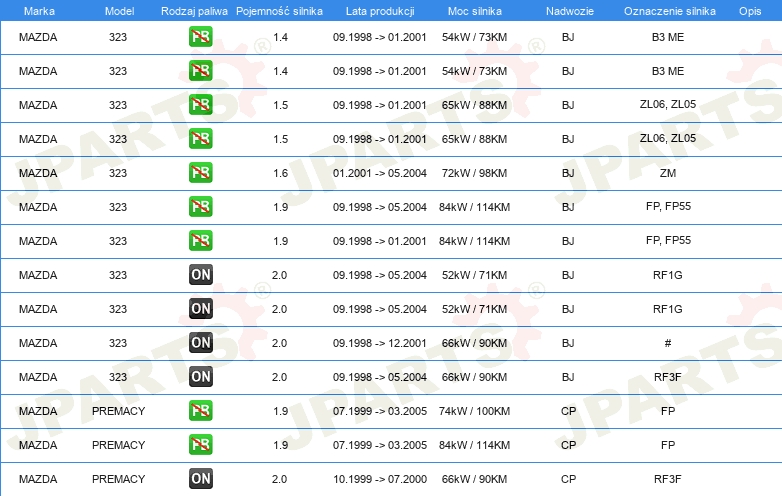Select the engine capacity value '1.6'
Image resolution: width=782 pixels, height=496 pixels.
point(280,173)
